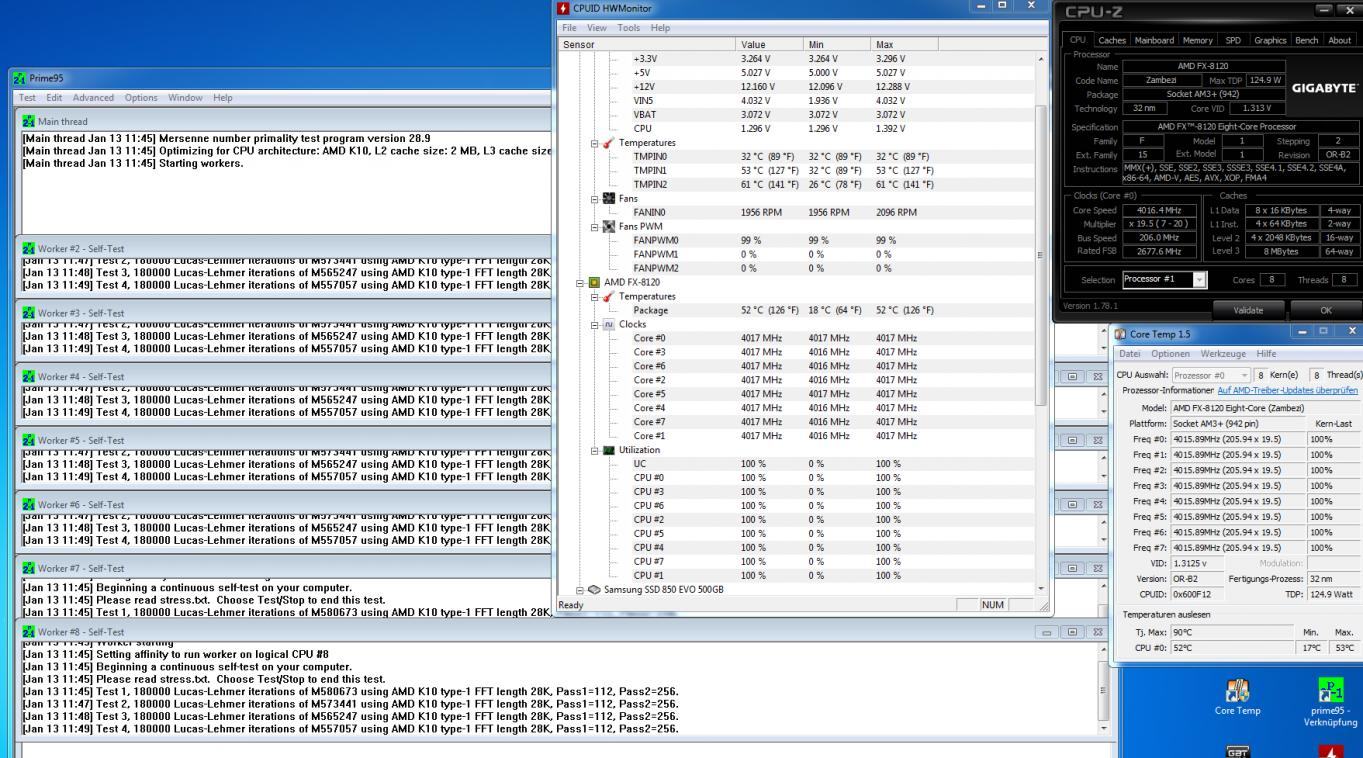Viewport: 1363px width, 758px height.
Task: Collapse the Temperatures node above TMPIN0
Action: (596, 143)
